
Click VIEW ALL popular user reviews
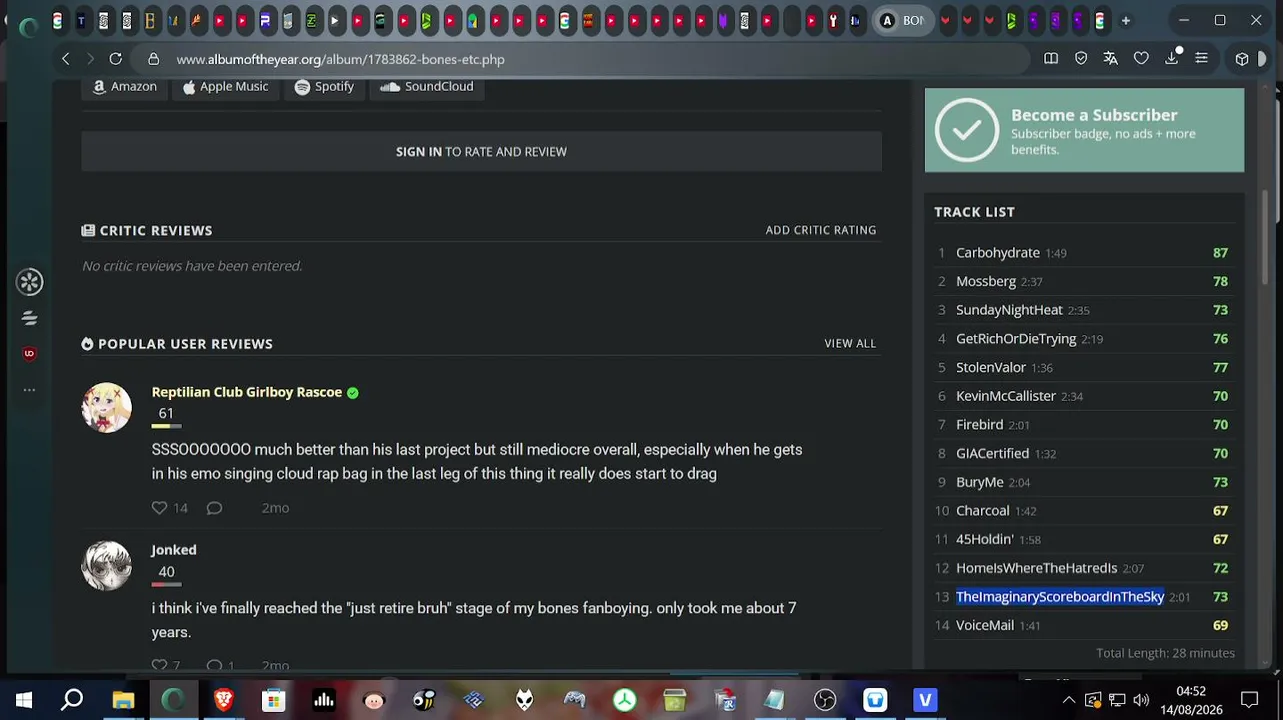pyautogui.click(x=850, y=343)
